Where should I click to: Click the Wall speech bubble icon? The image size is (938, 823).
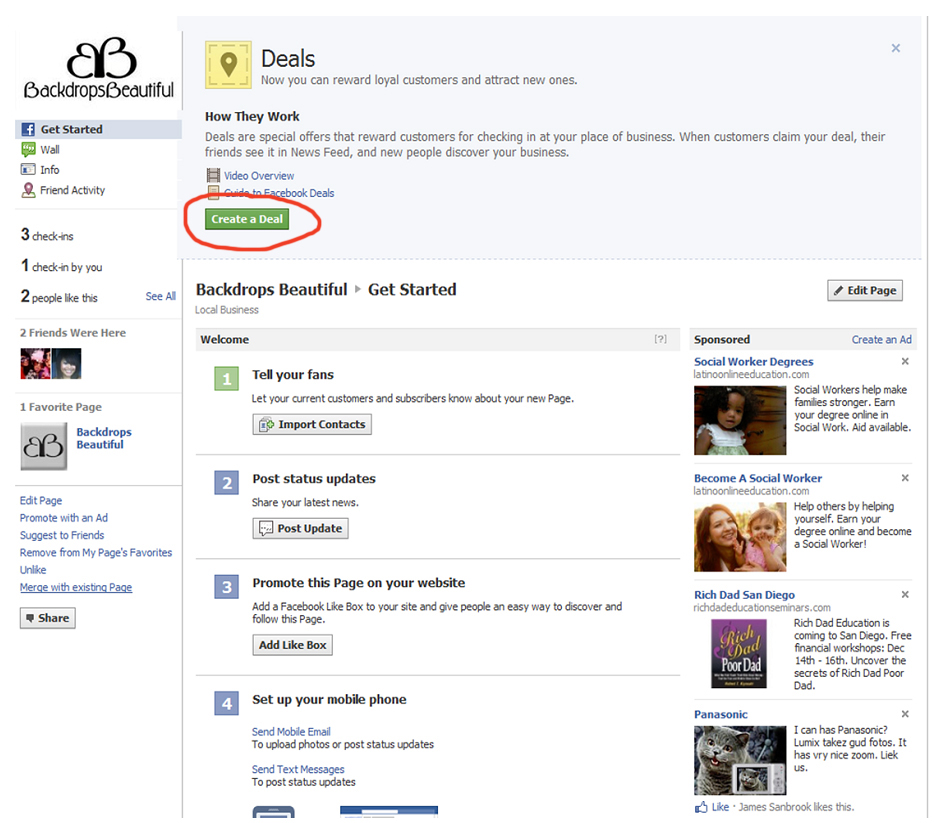point(28,150)
